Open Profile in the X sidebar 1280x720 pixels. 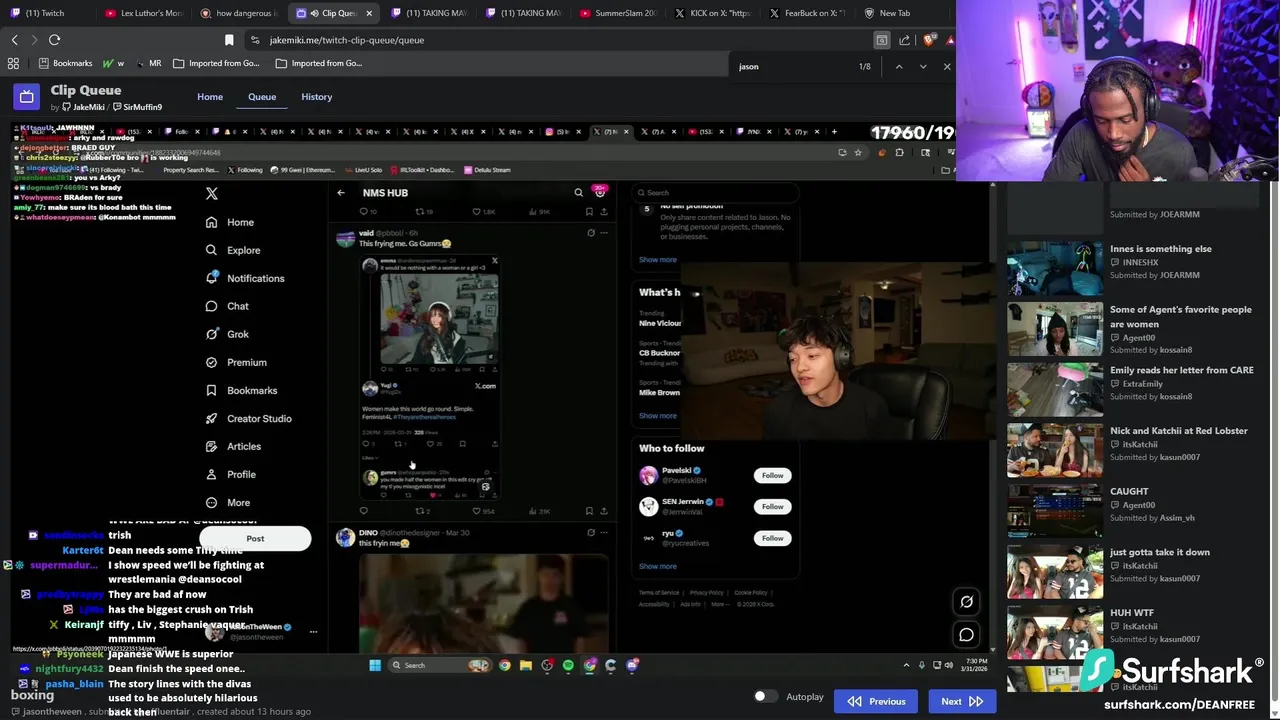pyautogui.click(x=231, y=474)
